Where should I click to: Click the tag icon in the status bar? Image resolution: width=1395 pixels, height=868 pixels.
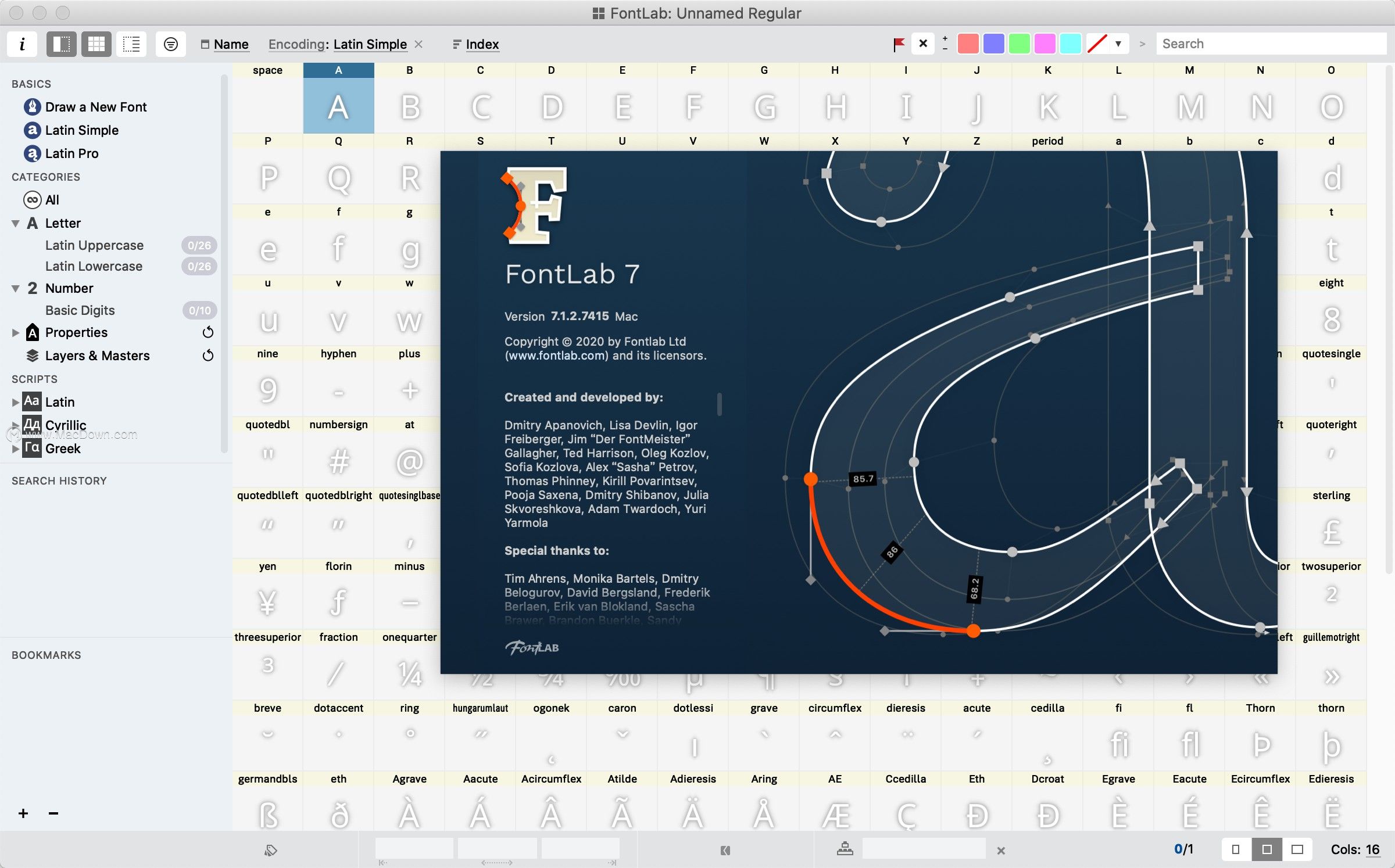[x=270, y=851]
